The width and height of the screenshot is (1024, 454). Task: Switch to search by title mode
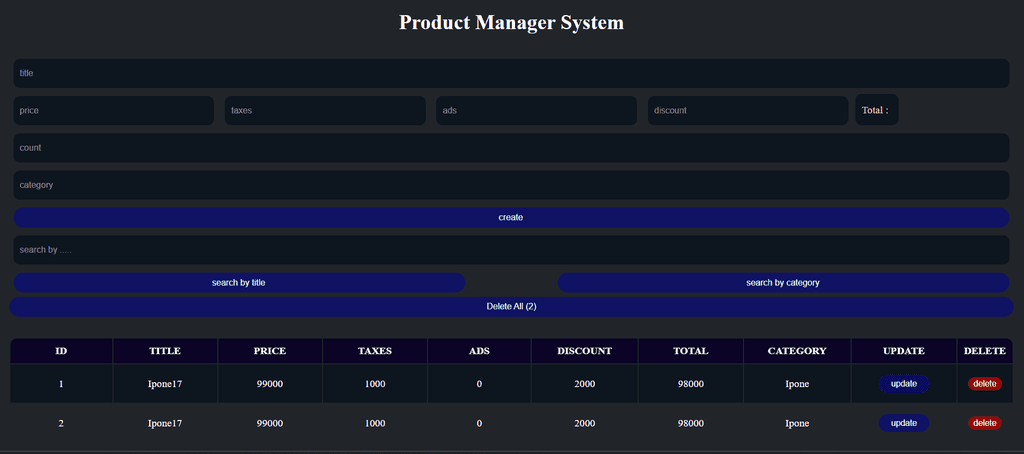tap(239, 283)
